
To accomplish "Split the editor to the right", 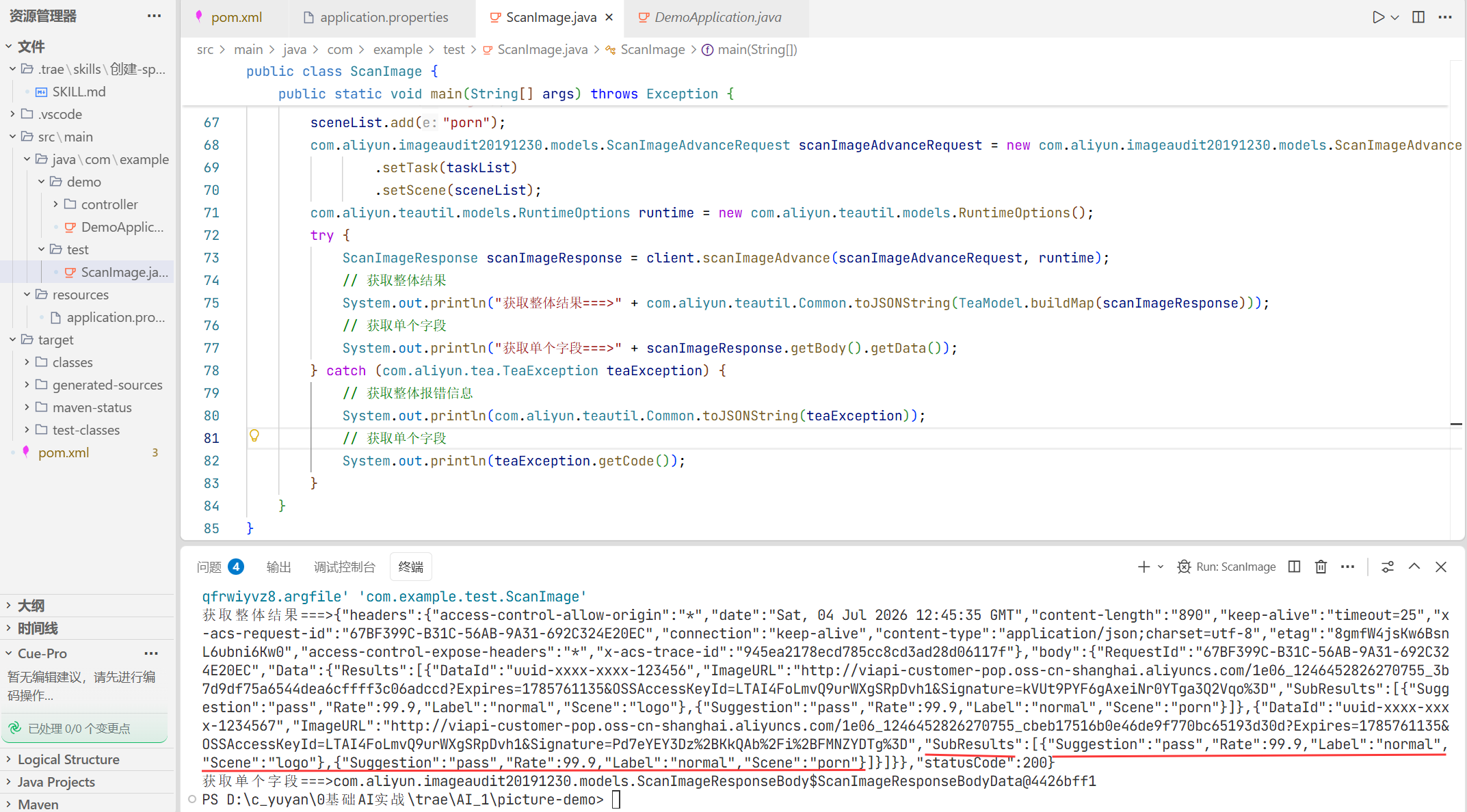I will (1418, 17).
